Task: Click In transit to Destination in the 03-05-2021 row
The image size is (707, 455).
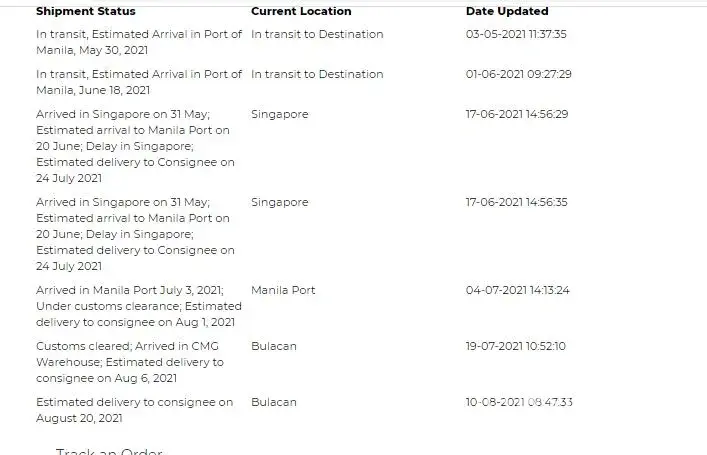Action: click(x=317, y=34)
